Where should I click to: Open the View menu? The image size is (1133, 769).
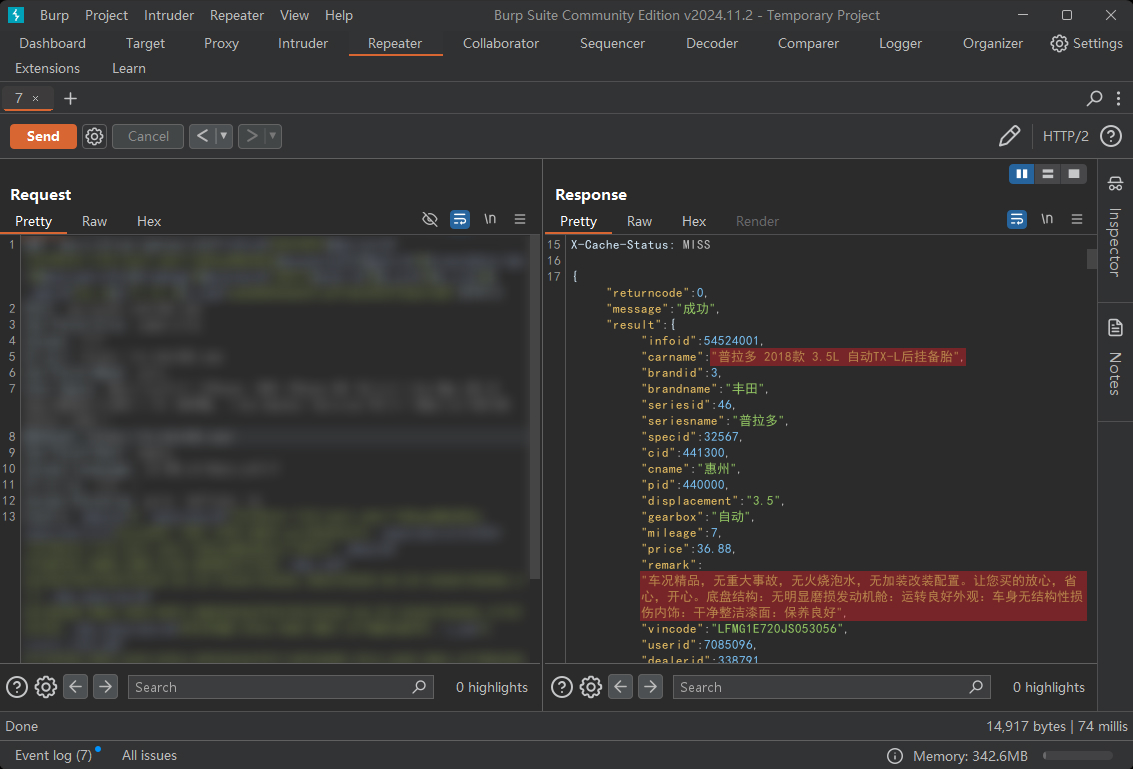294,15
